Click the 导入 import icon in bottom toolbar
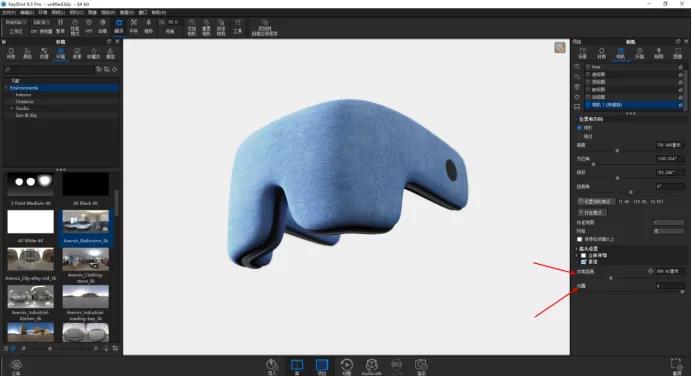The image size is (692, 376). (272, 366)
